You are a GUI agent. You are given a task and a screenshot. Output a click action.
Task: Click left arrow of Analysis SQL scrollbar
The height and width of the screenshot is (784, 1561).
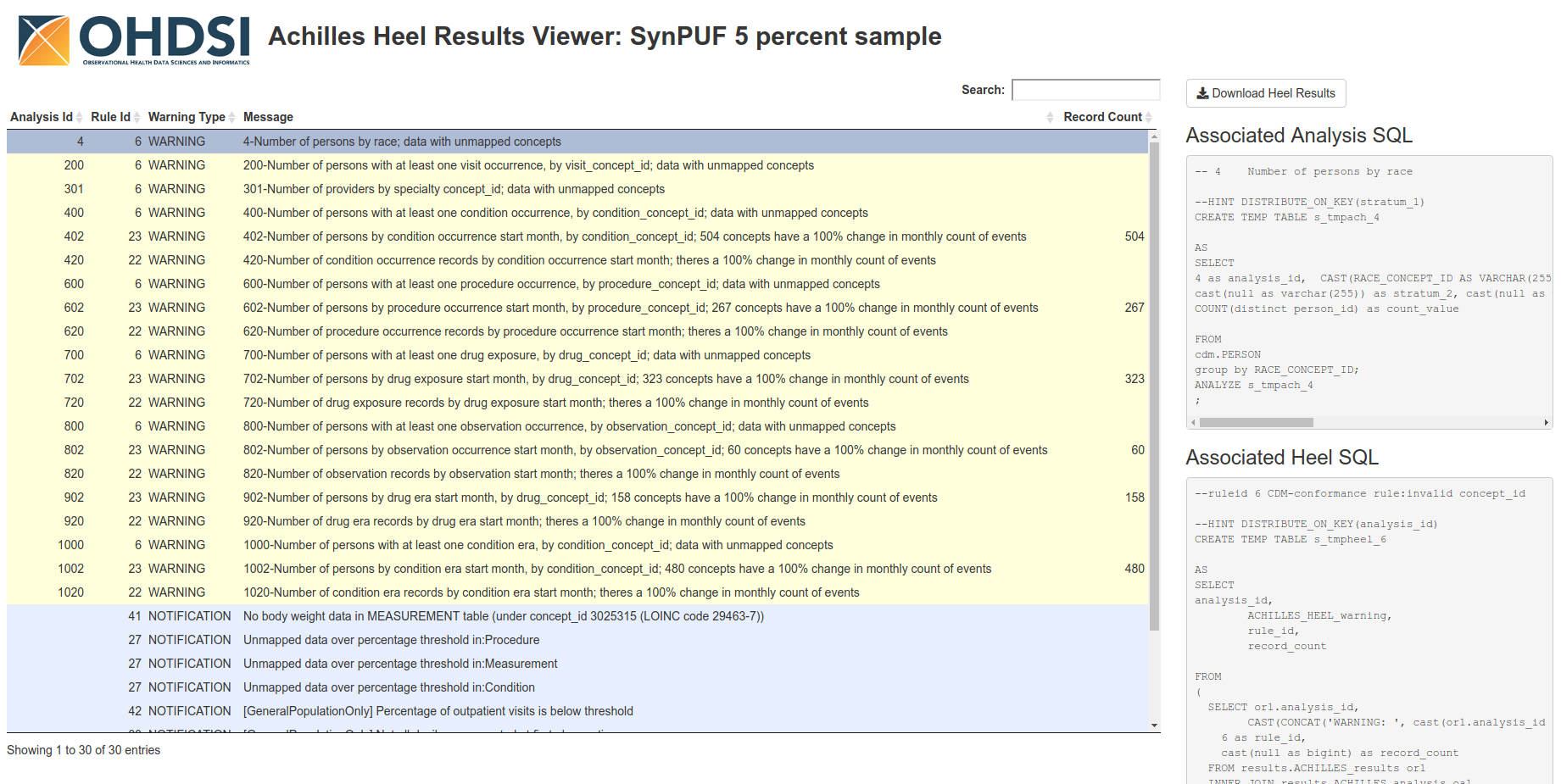coord(1193,422)
